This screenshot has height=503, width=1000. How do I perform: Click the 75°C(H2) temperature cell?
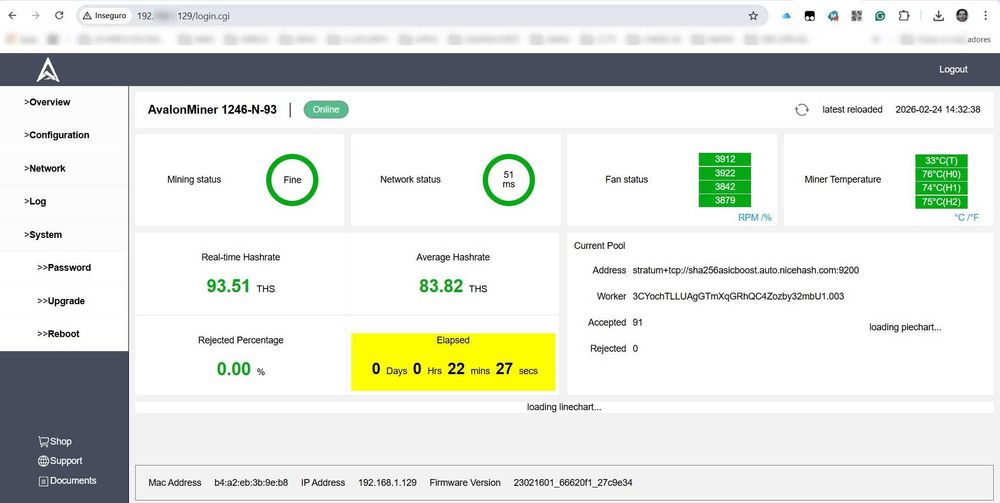pyautogui.click(x=941, y=202)
